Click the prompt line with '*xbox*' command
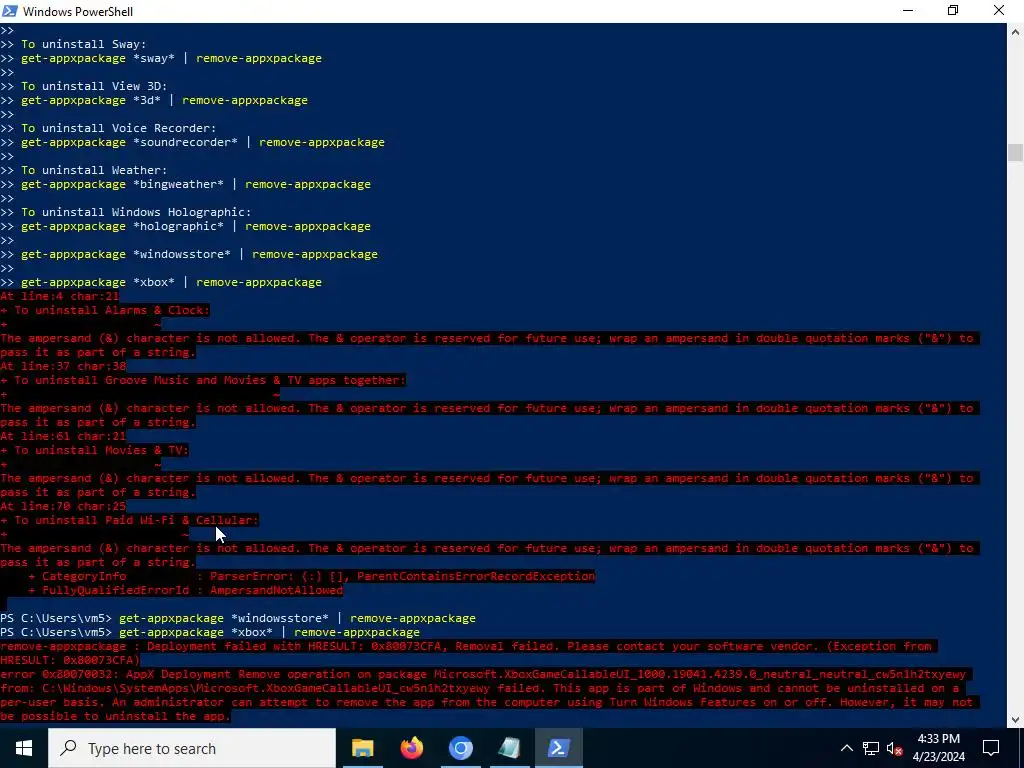This screenshot has width=1024, height=768. coord(210,632)
